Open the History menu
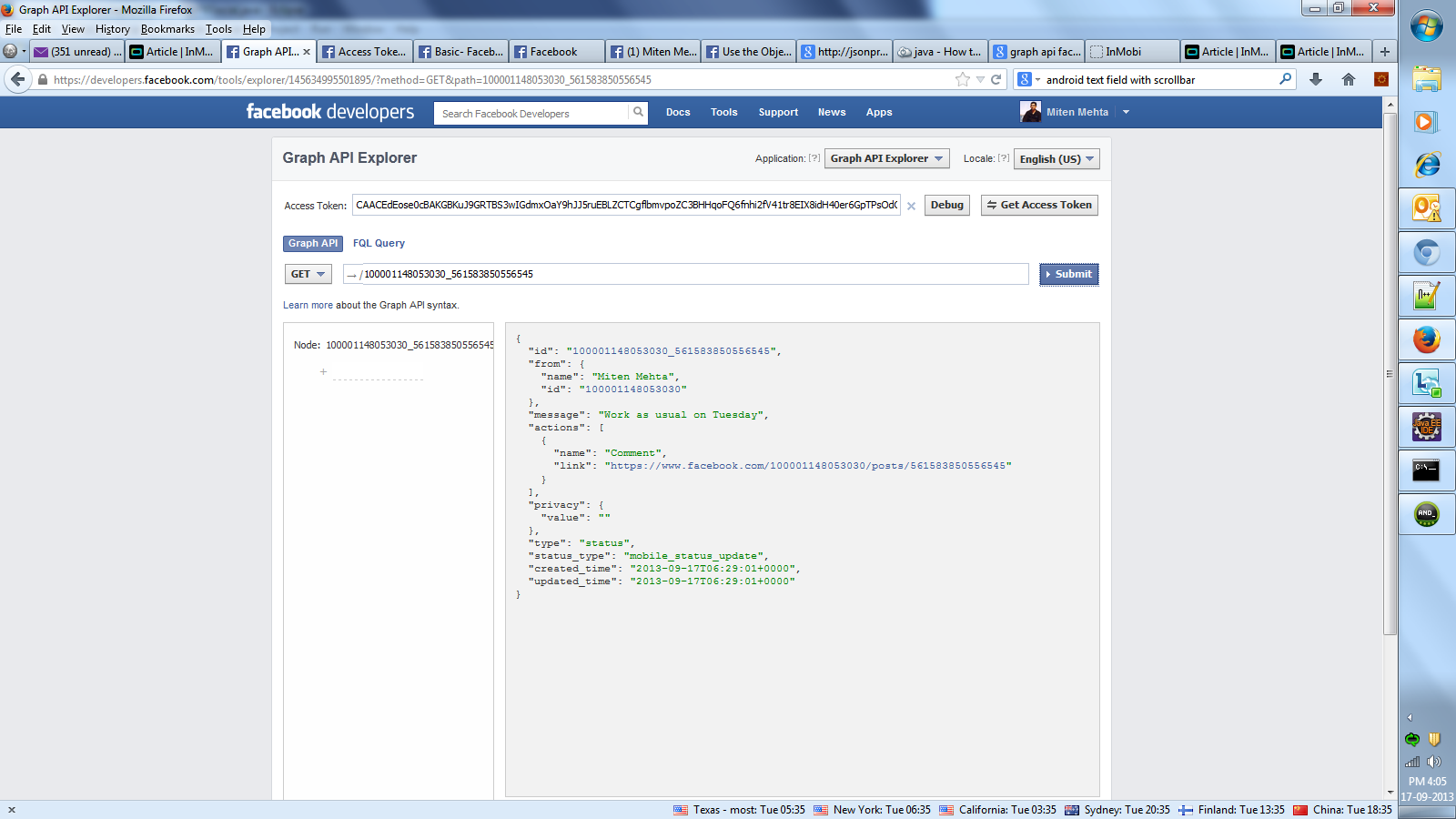 point(113,29)
